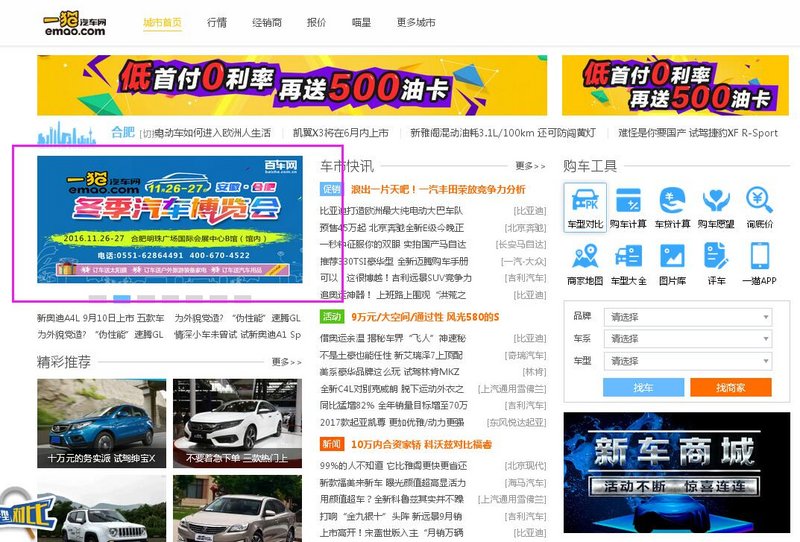Open article 同比猛增82% 全年销量目标增至70万
The image size is (800, 542).
click(394, 406)
